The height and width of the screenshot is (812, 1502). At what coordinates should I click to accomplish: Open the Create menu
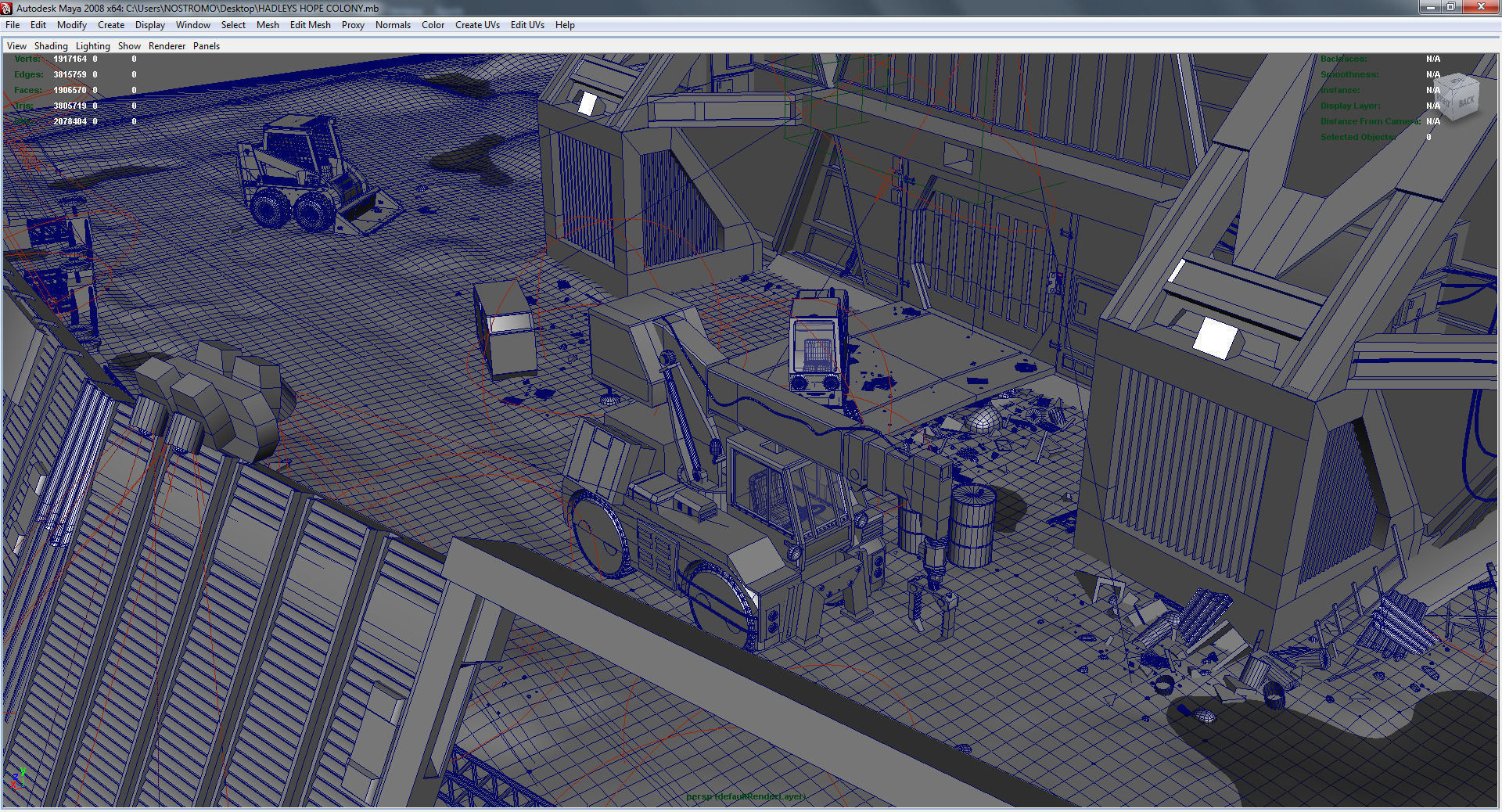[111, 25]
